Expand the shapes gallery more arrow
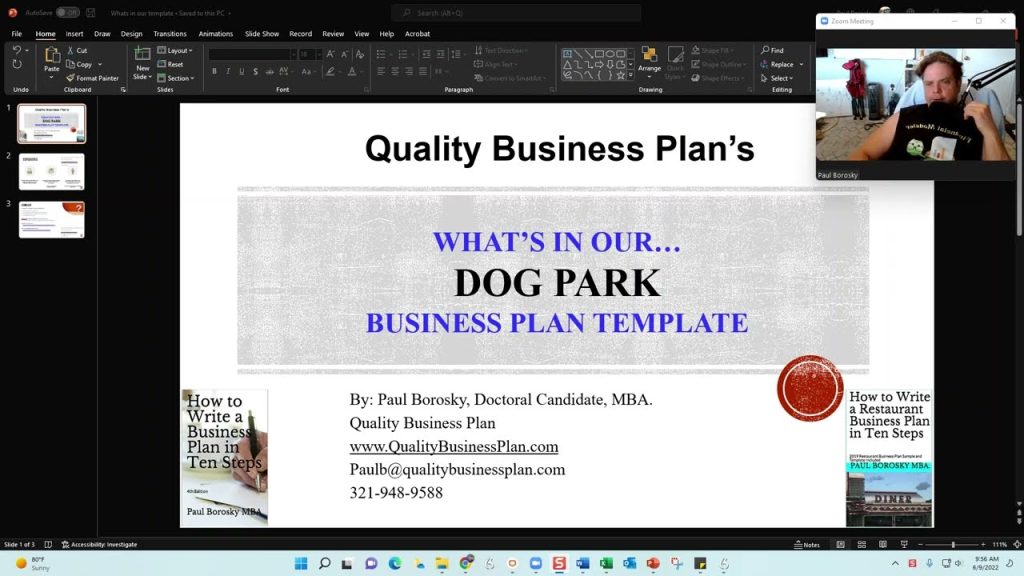1024x576 pixels. tap(630, 75)
